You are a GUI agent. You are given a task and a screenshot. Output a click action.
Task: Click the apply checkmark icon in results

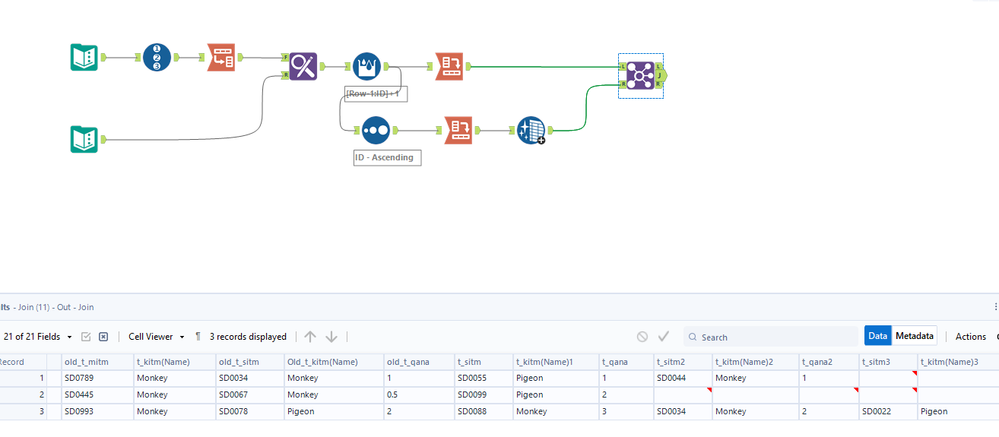click(664, 336)
